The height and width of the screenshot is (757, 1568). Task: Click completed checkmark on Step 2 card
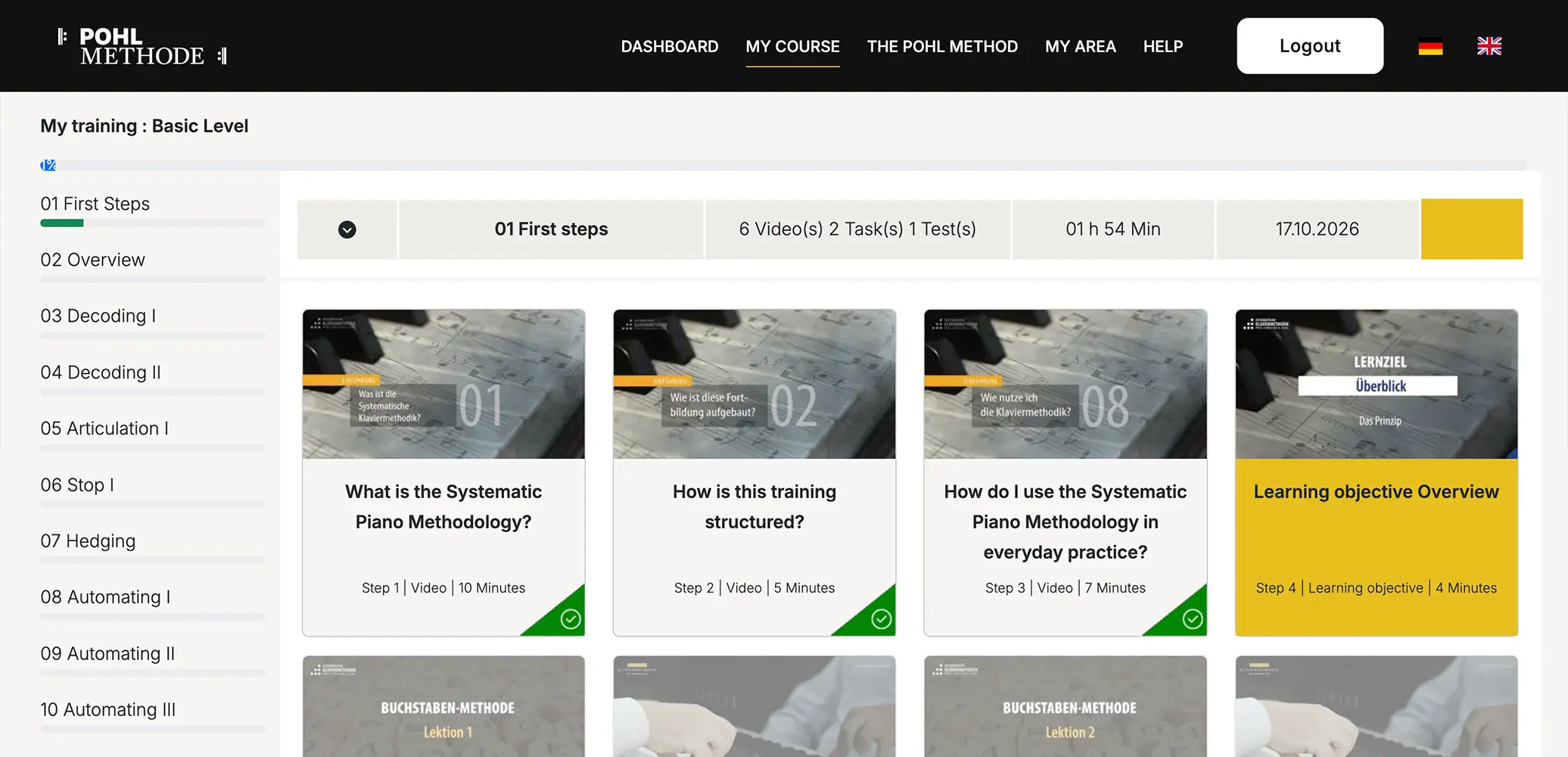(881, 619)
